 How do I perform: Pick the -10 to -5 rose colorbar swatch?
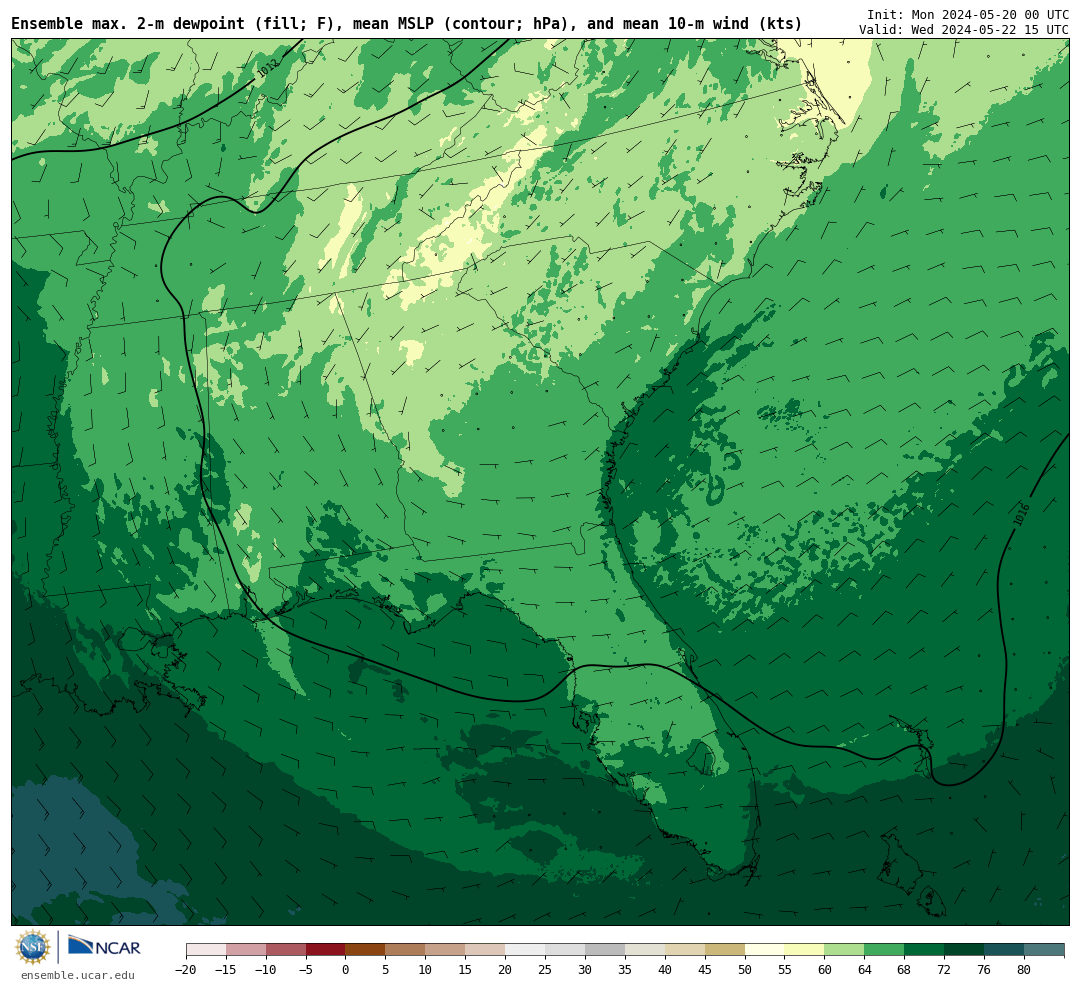pyautogui.click(x=286, y=950)
